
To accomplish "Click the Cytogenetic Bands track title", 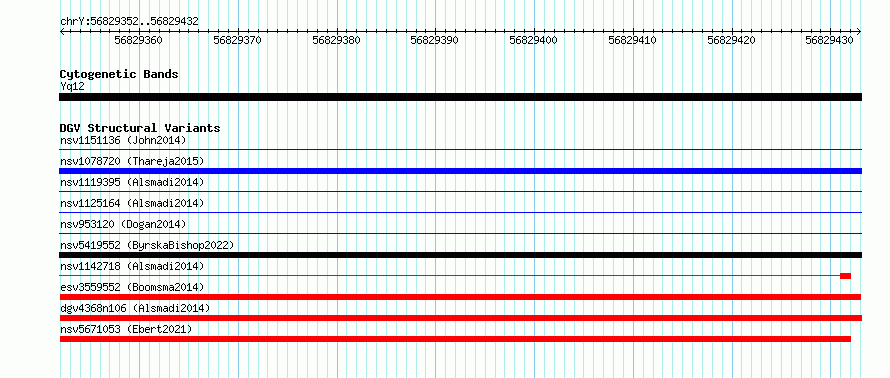I will click(x=119, y=74).
